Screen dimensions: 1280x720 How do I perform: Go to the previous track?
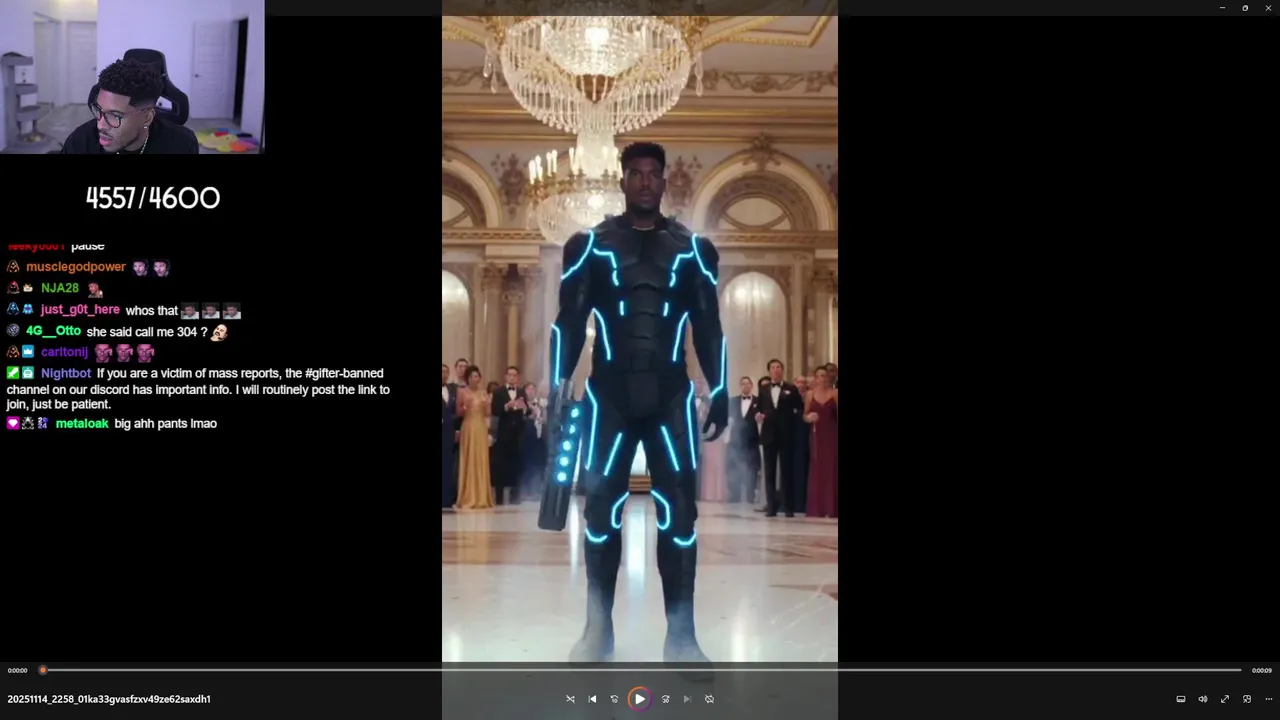tap(592, 699)
